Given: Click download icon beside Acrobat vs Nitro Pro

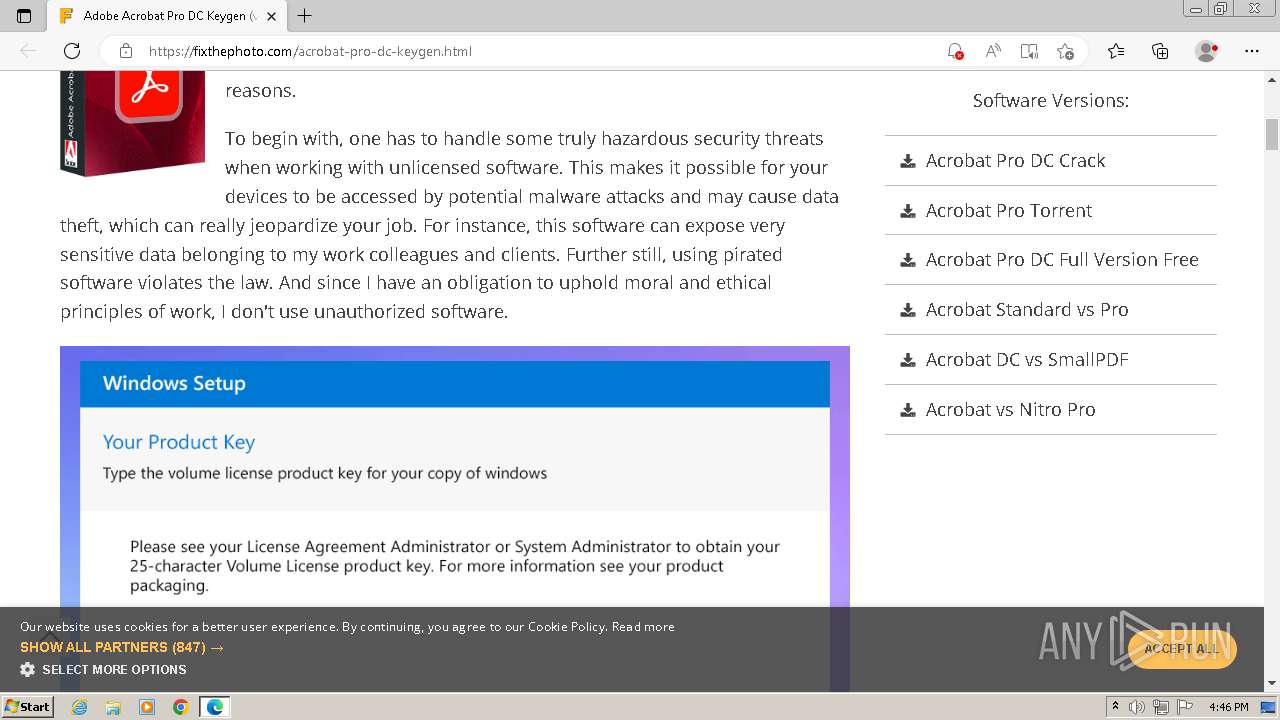Looking at the screenshot, I should coord(908,410).
